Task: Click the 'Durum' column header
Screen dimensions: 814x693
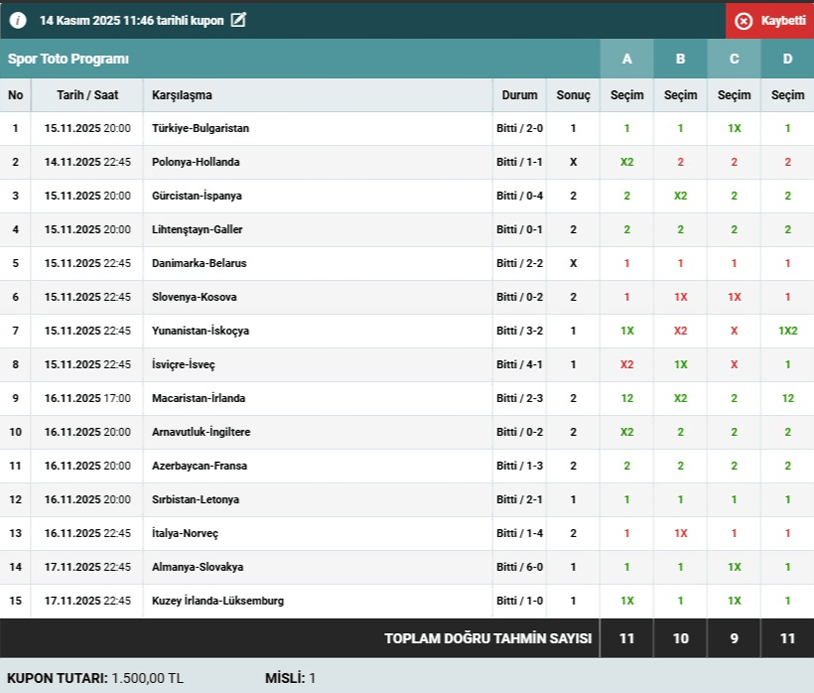Action: (x=519, y=95)
